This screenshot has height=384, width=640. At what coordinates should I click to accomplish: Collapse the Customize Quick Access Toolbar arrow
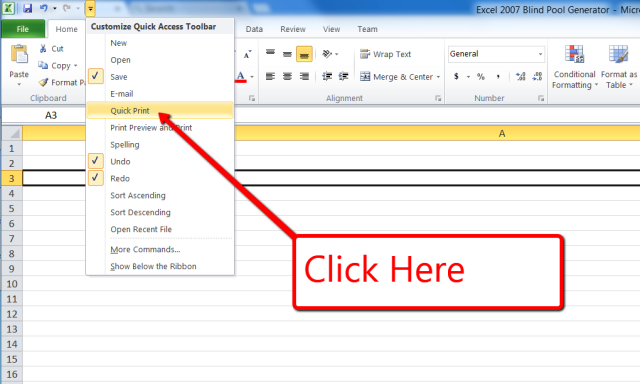(x=90, y=9)
